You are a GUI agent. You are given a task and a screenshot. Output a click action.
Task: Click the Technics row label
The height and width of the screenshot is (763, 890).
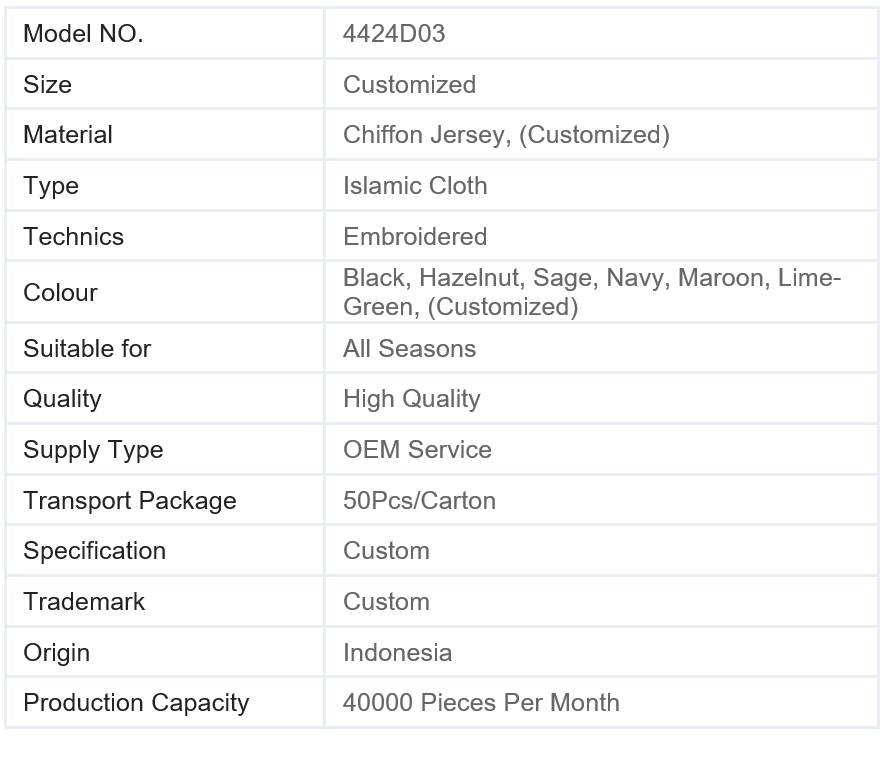[74, 237]
